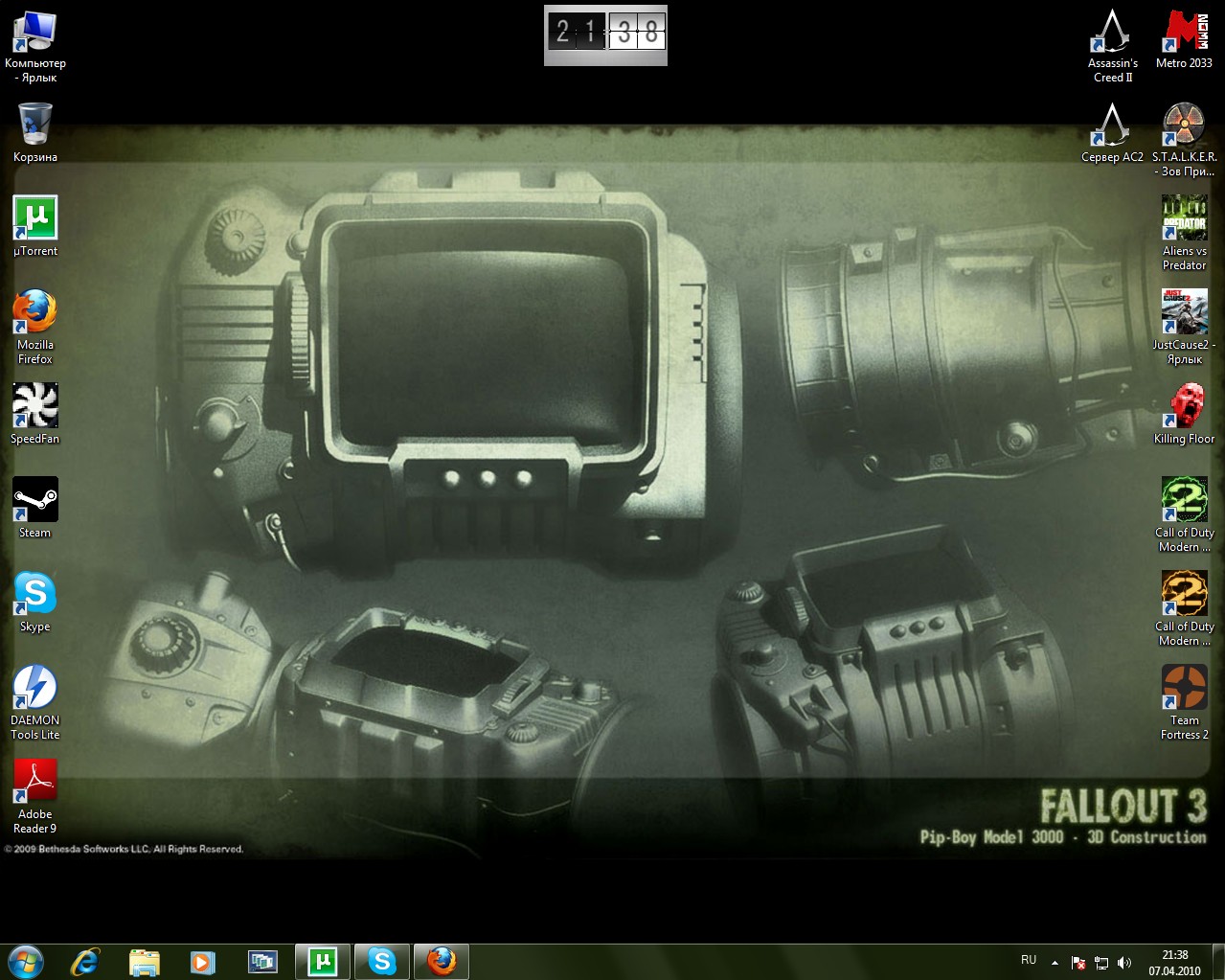Launch Internet Explorer from the taskbar
The height and width of the screenshot is (980, 1225).
(x=85, y=962)
